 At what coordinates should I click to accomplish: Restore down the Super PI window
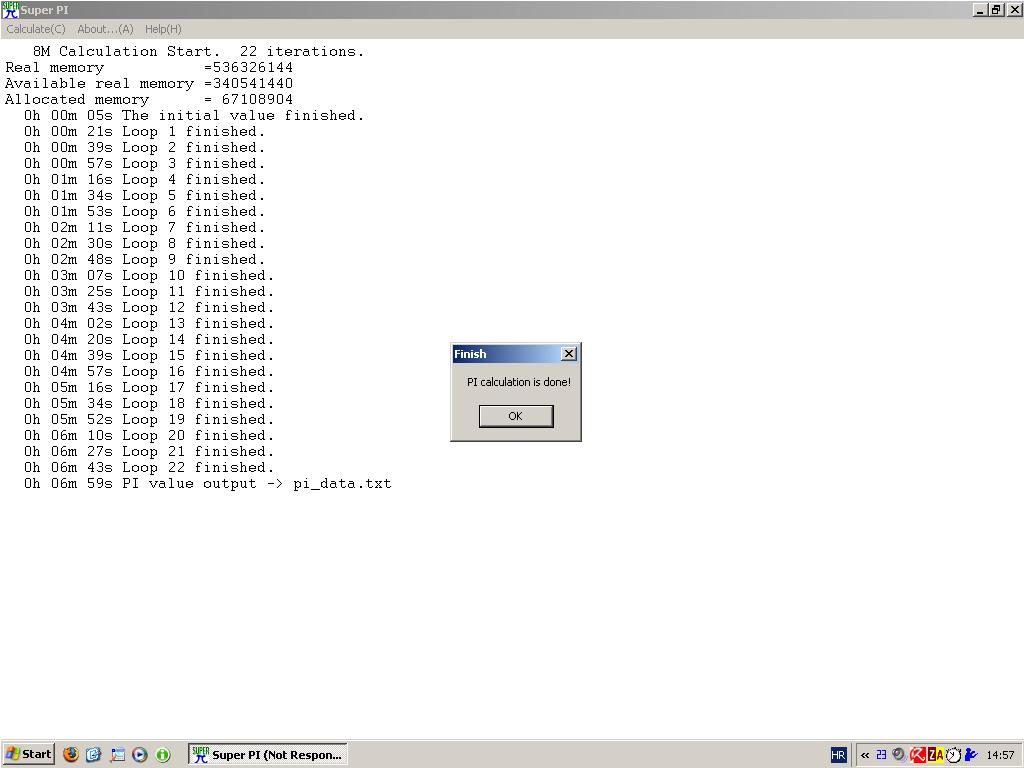tap(995, 10)
